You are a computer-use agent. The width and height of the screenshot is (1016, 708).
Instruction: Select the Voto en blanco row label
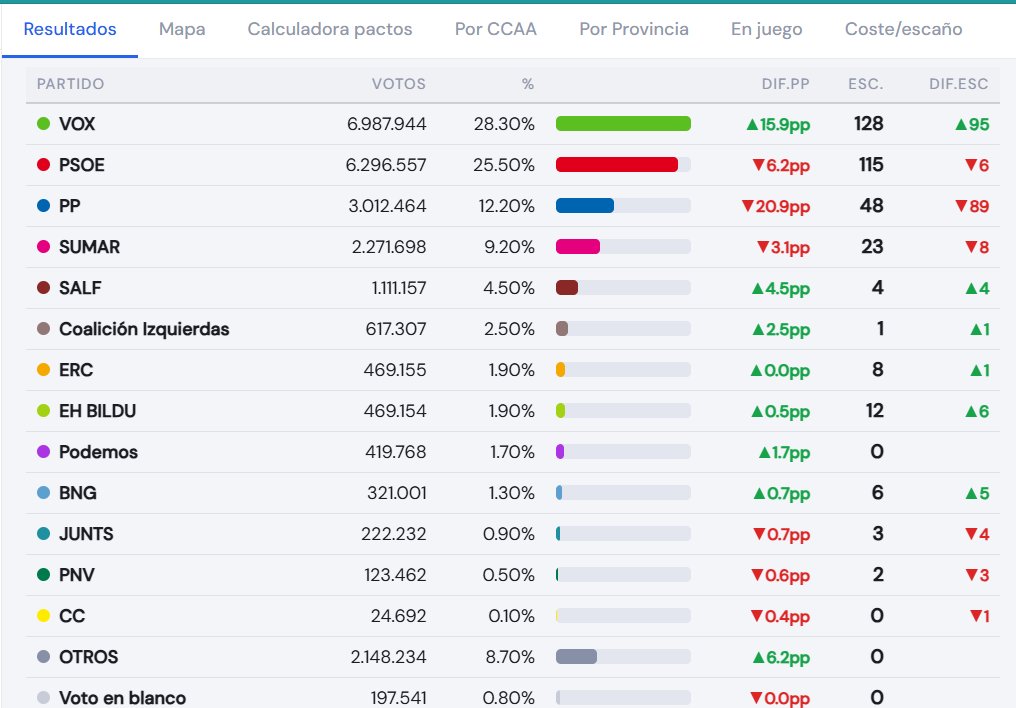pos(122,698)
